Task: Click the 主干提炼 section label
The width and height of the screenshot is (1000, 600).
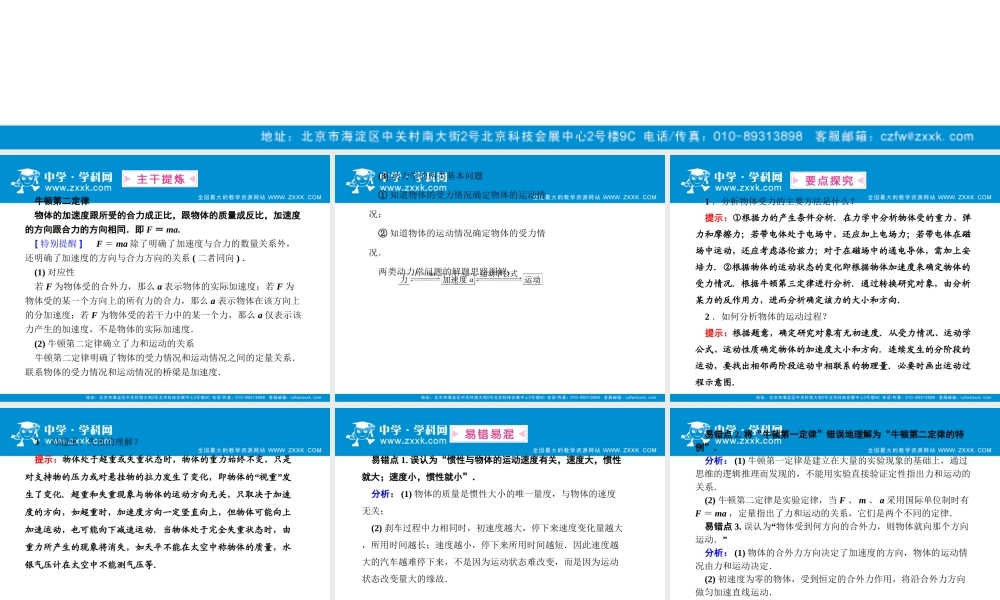Action: point(160,179)
